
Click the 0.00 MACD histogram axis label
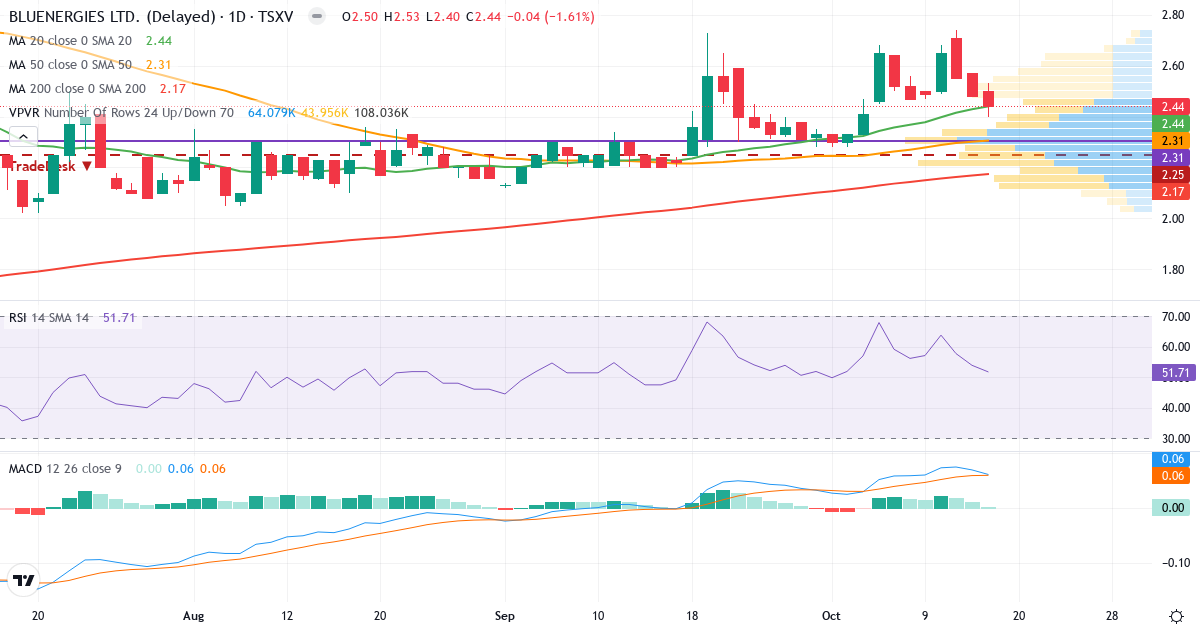click(x=1173, y=508)
